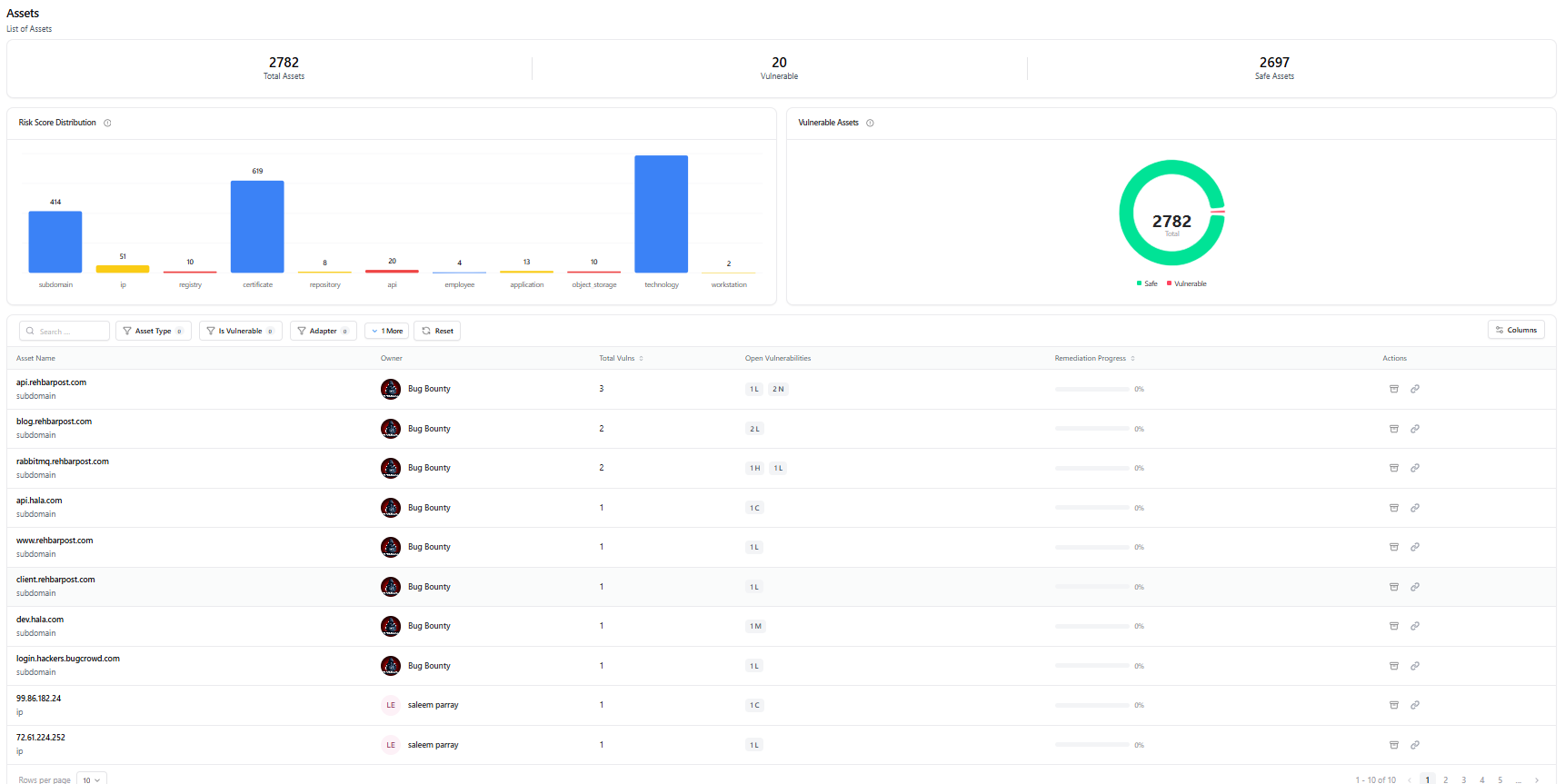This screenshot has width=1565, height=784.
Task: Go to page 3 of assets
Action: 1463,779
